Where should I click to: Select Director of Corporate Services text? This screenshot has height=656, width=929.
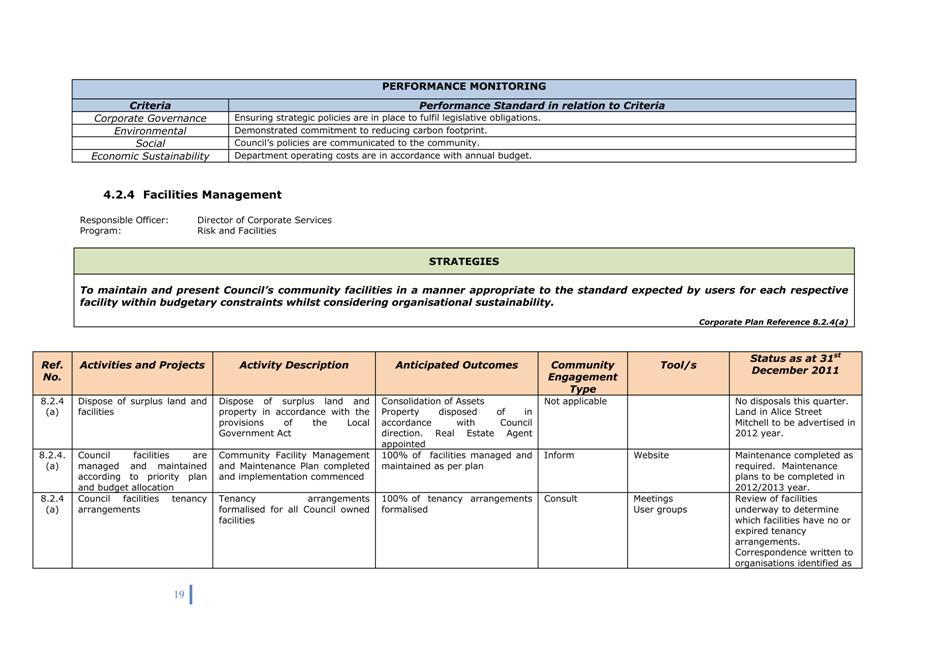pos(264,220)
